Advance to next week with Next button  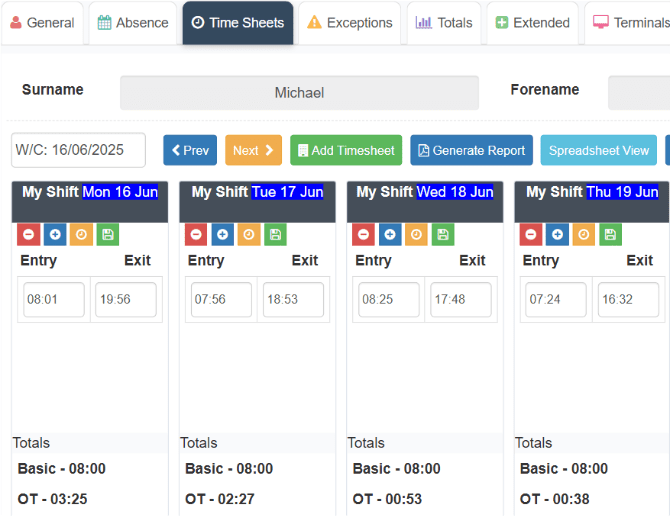click(x=253, y=151)
